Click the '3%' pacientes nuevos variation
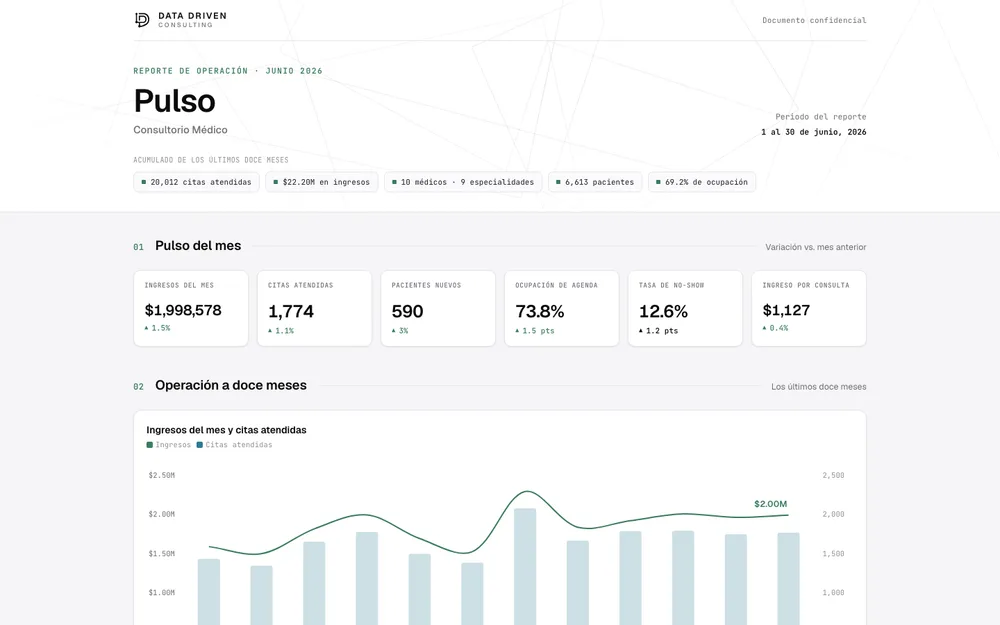The width and height of the screenshot is (1000, 625). (403, 331)
